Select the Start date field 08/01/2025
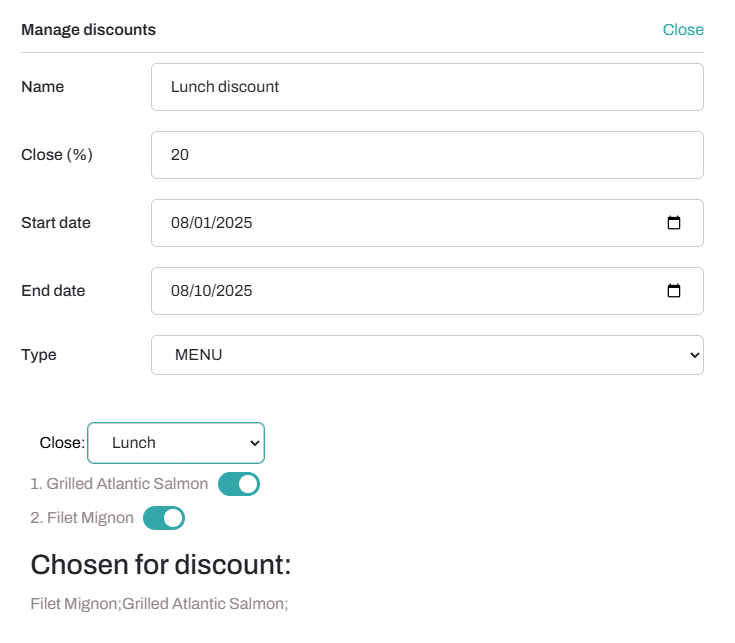The image size is (735, 643). [427, 223]
